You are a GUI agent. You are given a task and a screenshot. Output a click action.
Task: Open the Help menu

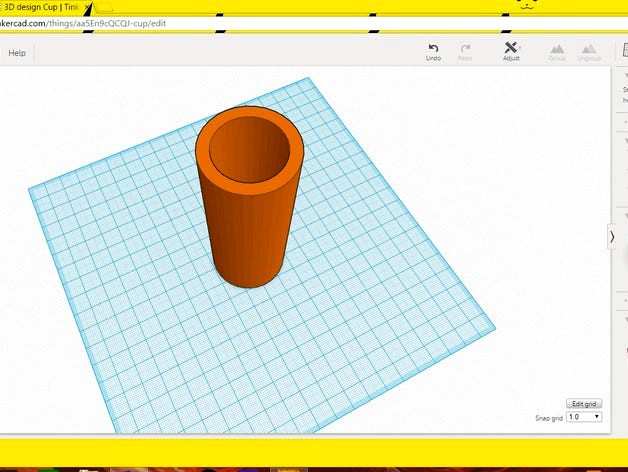point(17,53)
